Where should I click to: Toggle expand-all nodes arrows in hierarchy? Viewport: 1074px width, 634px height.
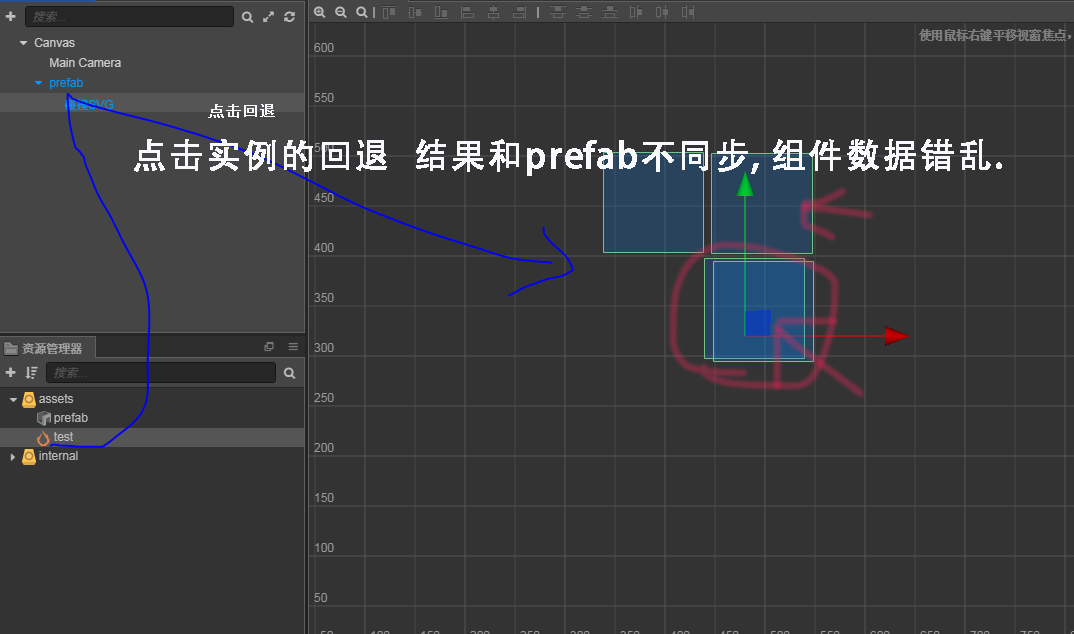click(268, 16)
